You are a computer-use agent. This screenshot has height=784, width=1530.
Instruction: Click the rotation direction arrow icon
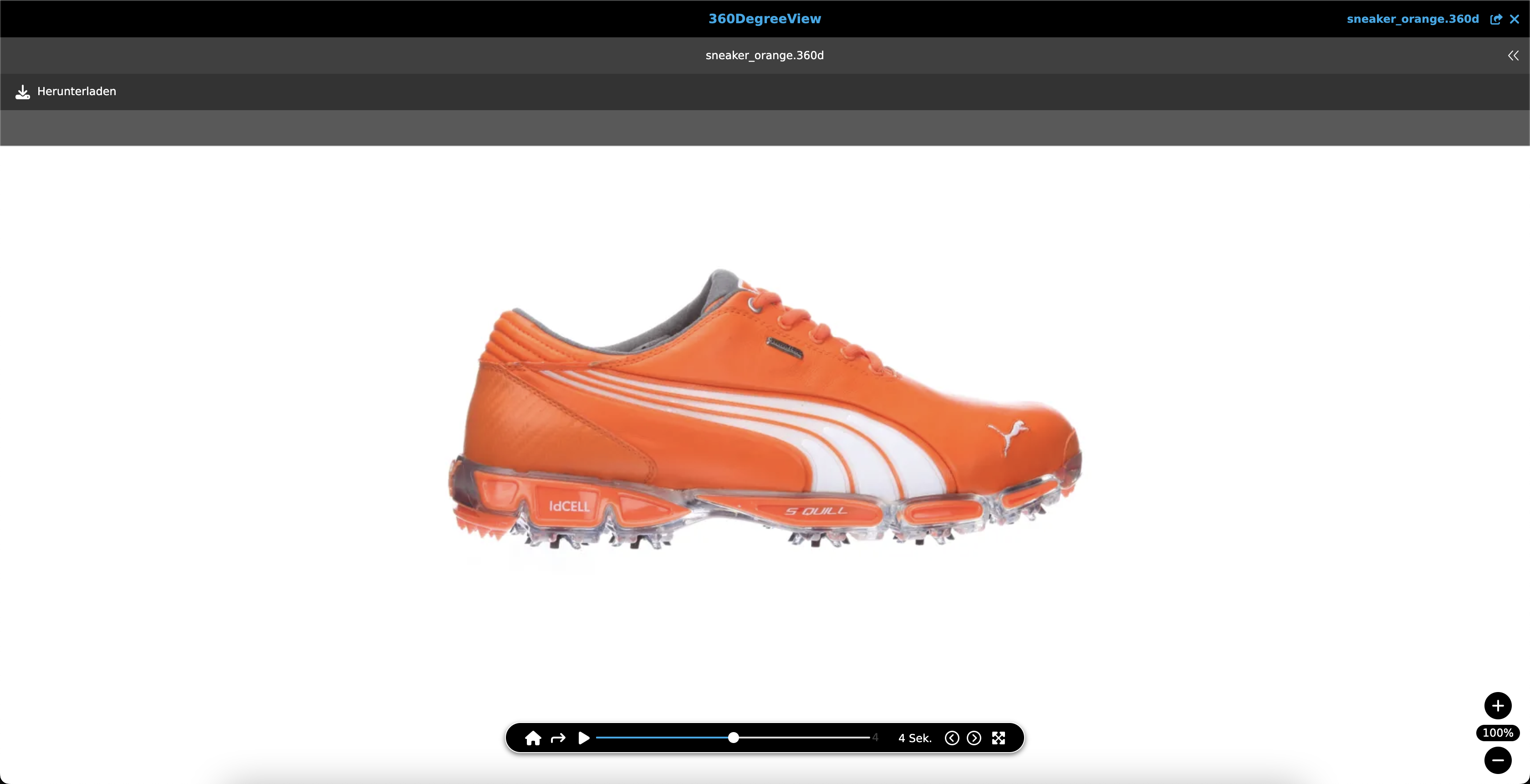click(558, 738)
